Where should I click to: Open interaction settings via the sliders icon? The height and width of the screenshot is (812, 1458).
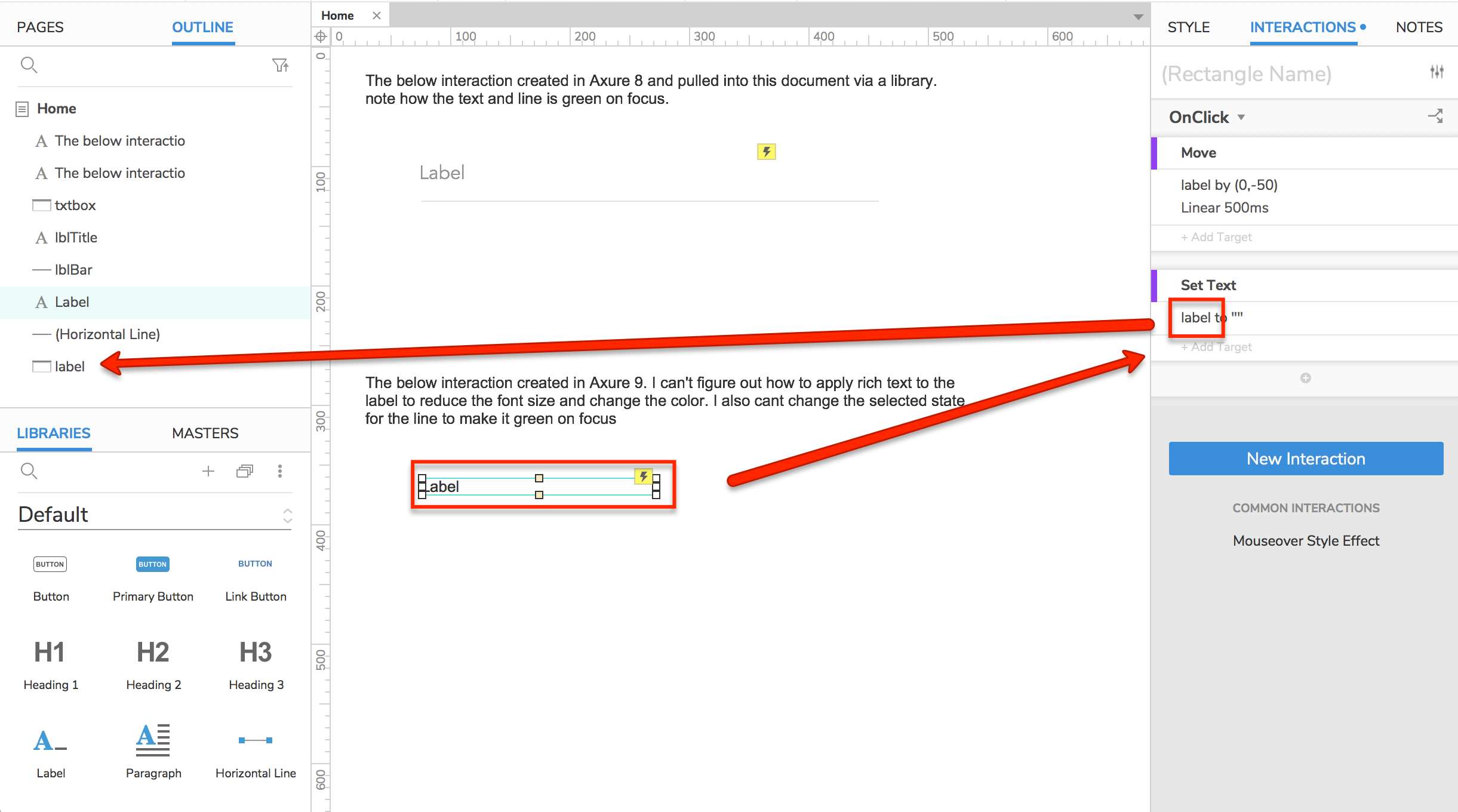point(1437,72)
